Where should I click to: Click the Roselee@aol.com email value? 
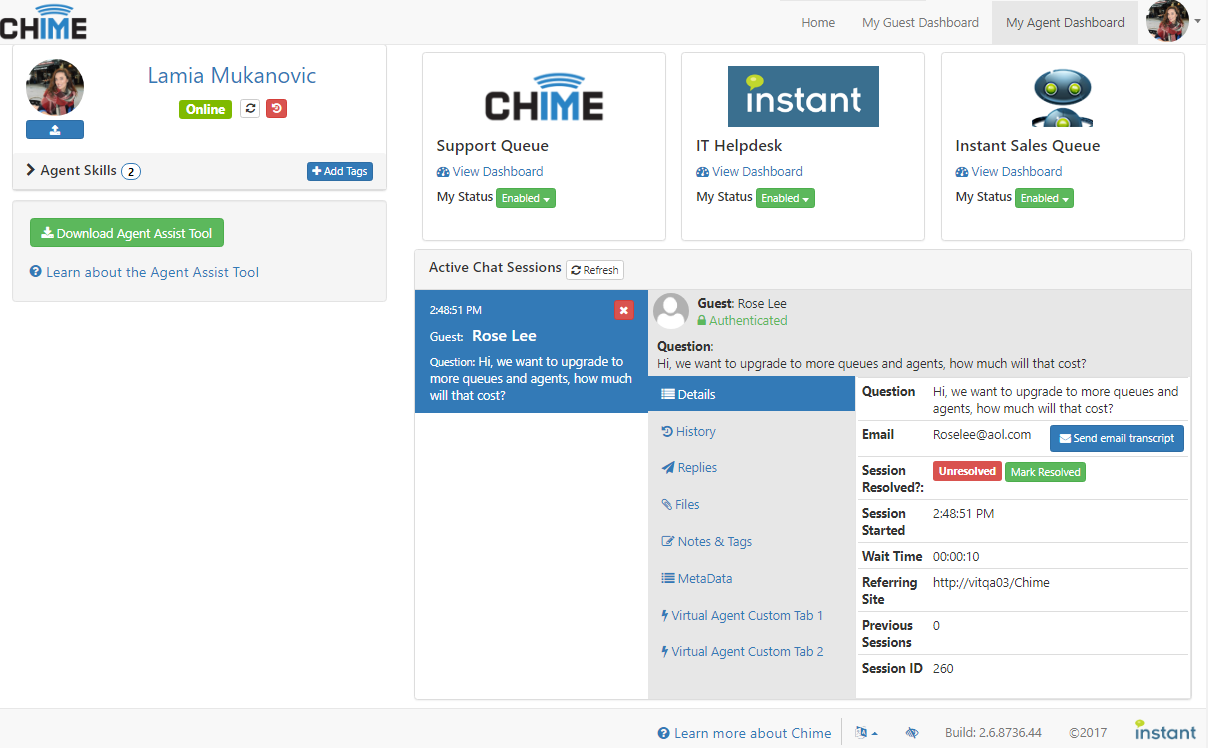tap(982, 435)
